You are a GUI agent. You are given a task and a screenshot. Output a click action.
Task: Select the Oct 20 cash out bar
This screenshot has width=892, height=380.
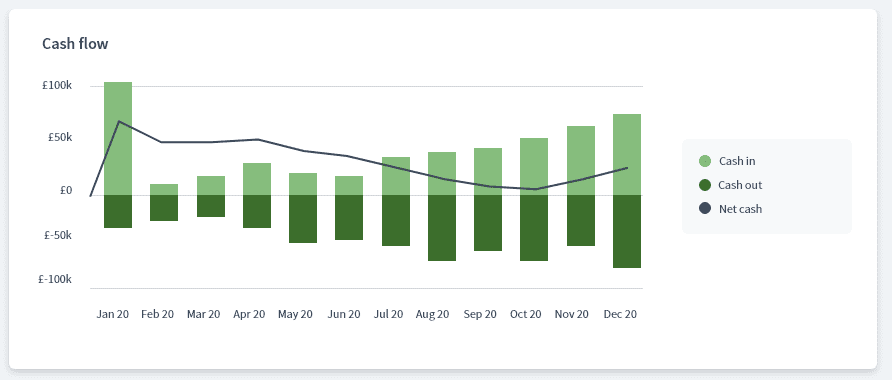[x=534, y=228]
